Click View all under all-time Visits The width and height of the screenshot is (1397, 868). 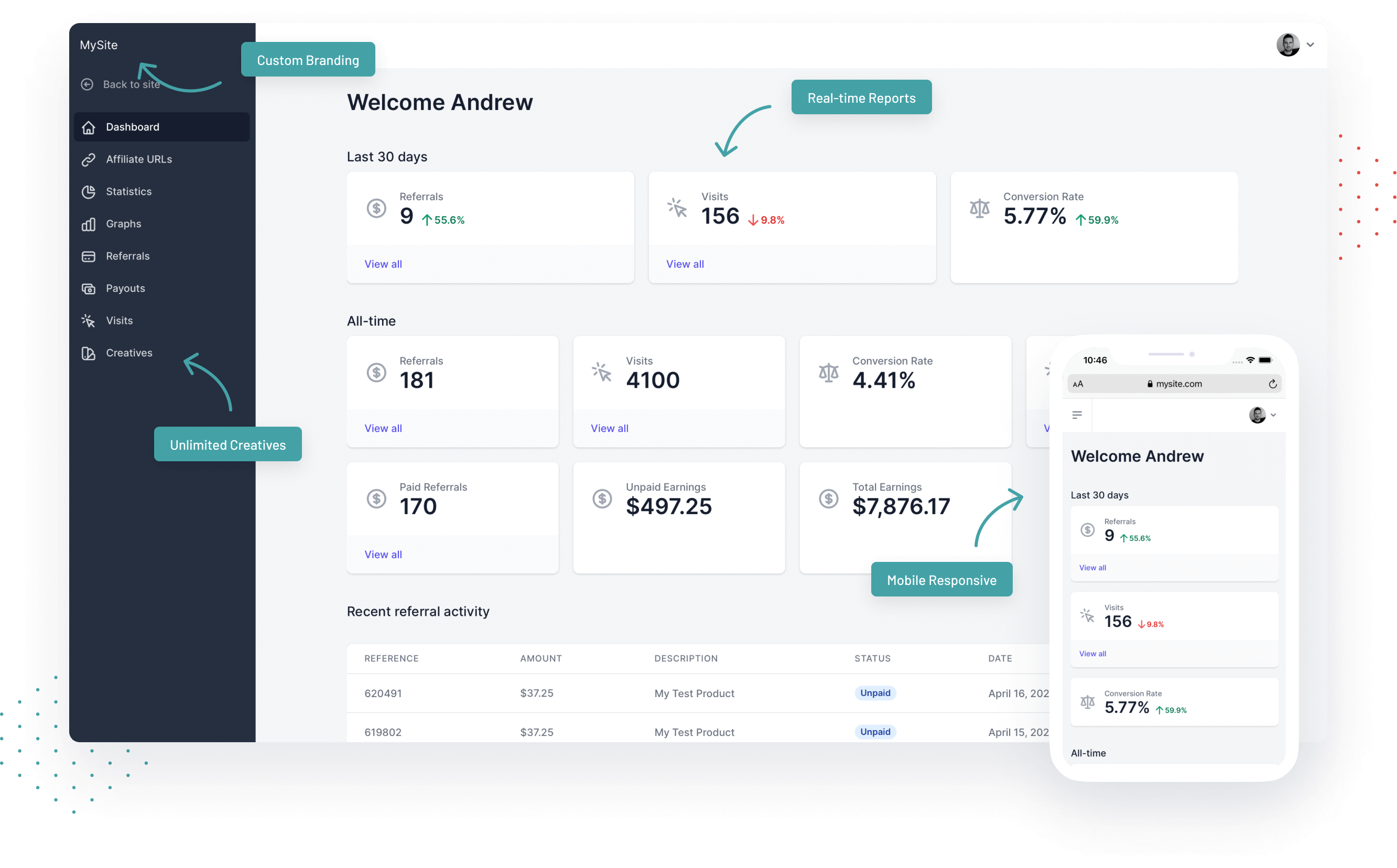pos(610,428)
